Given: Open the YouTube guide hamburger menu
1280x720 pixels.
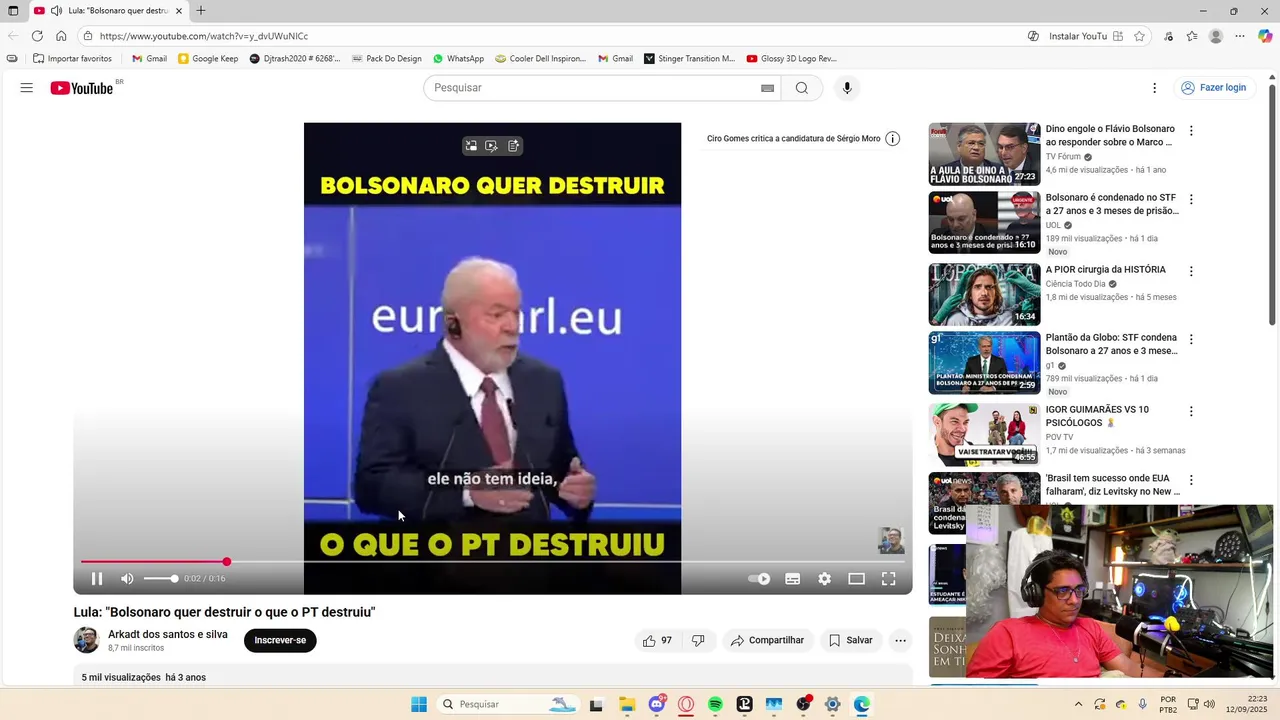Looking at the screenshot, I should 27,88.
